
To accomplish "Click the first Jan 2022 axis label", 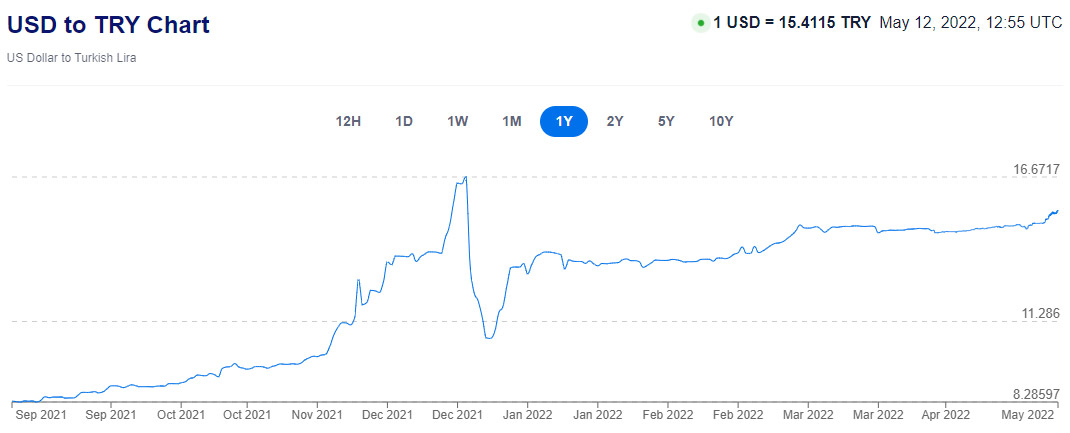I will pyautogui.click(x=527, y=414).
